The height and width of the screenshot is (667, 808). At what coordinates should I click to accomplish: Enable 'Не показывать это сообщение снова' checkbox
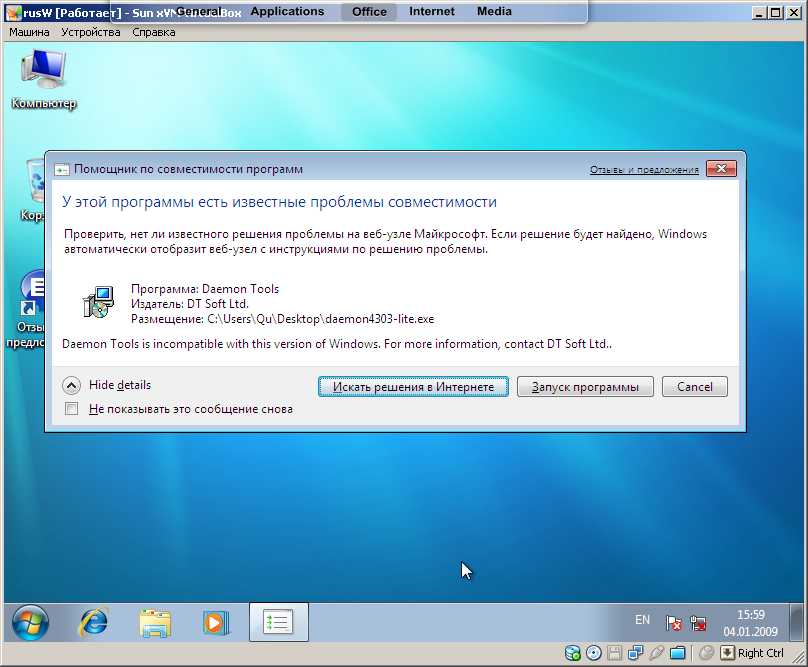[71, 409]
